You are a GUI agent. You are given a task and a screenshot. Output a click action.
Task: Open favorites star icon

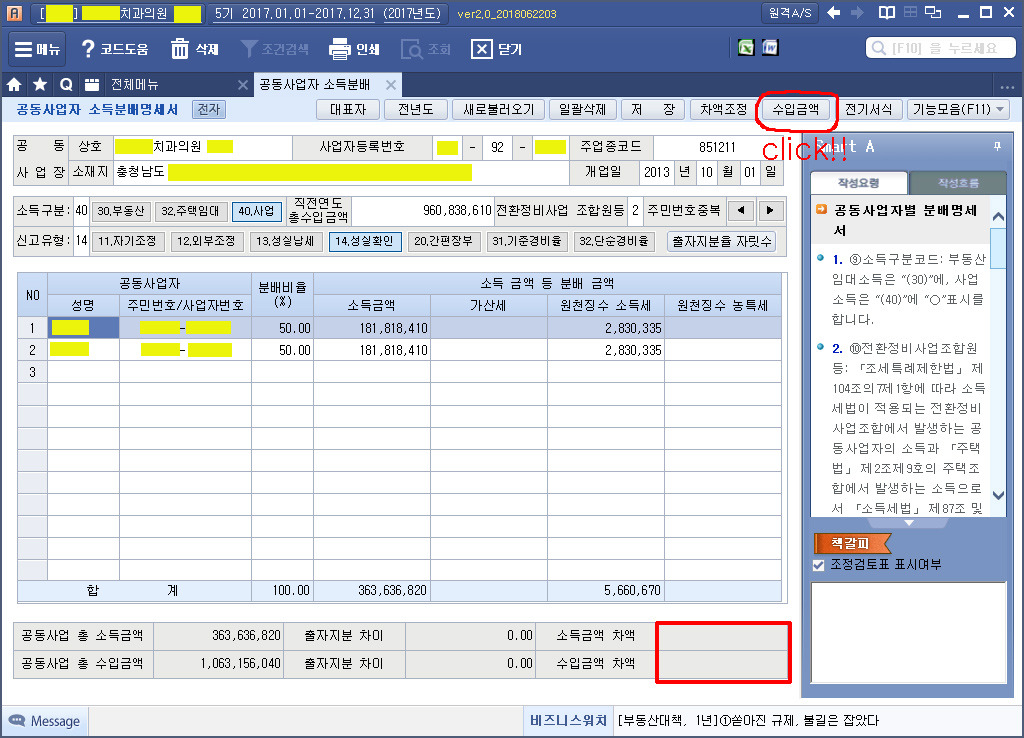[x=40, y=84]
